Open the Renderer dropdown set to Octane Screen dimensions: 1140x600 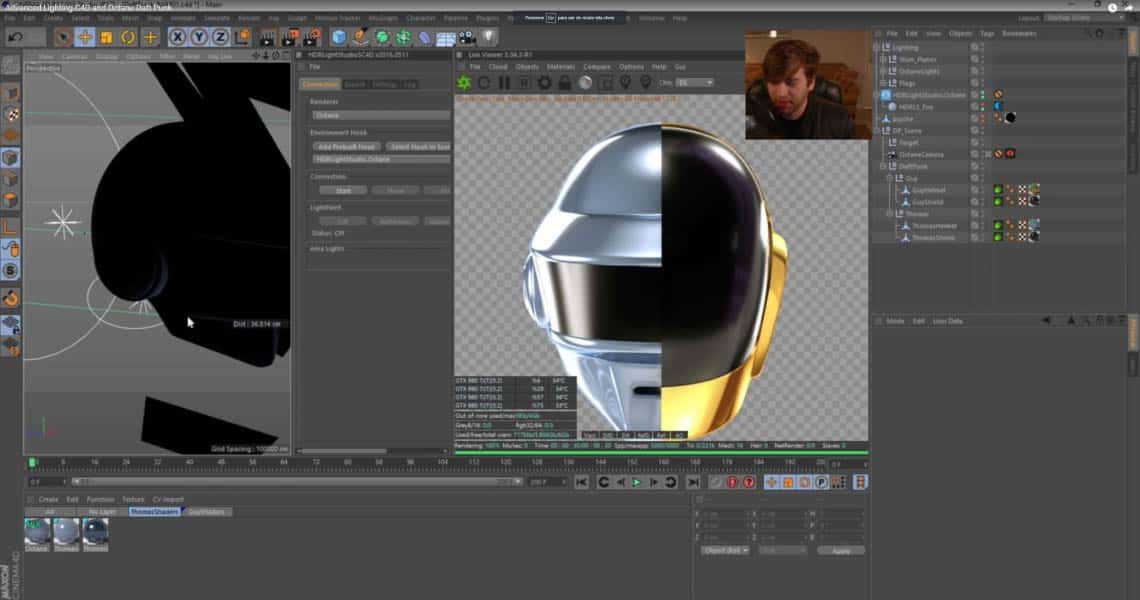(x=380, y=115)
